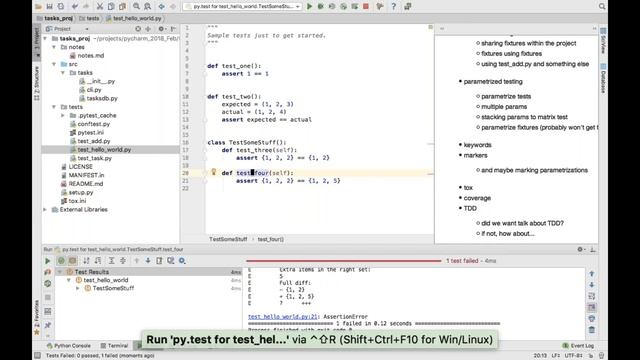Image resolution: width=640 pixels, height=360 pixels.
Task: Open the run configuration dropdown
Action: (x=243, y=7)
